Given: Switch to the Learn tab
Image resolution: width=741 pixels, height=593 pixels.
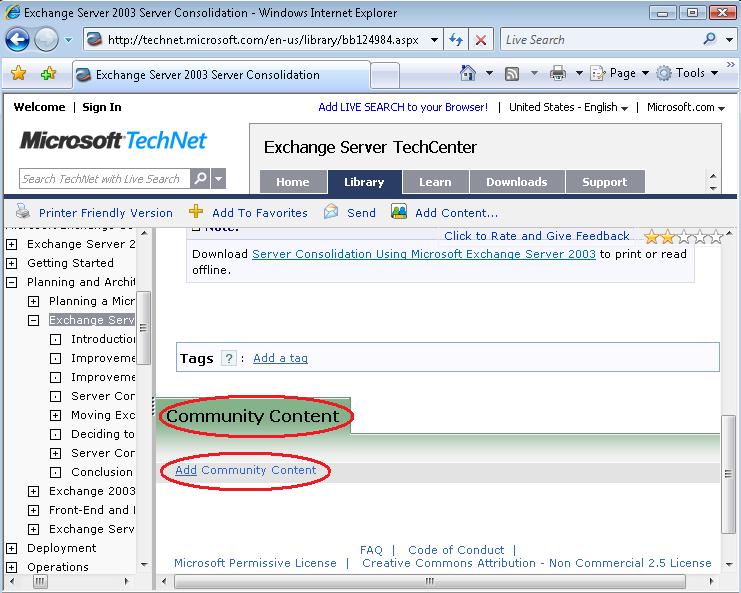Looking at the screenshot, I should pyautogui.click(x=435, y=182).
